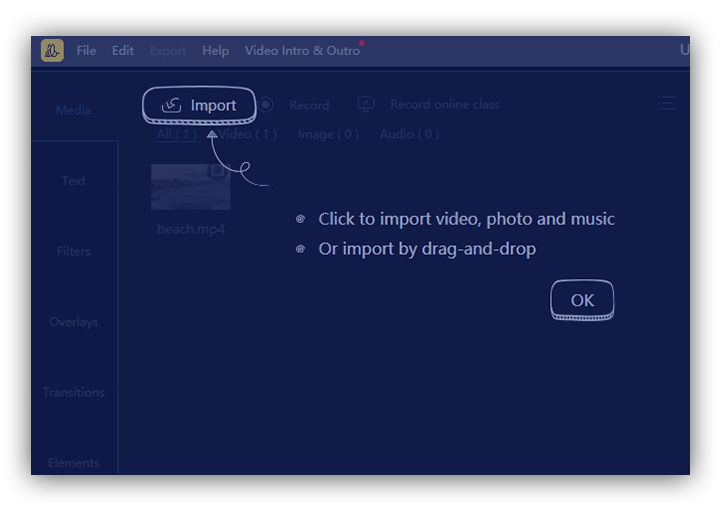722x515 pixels.
Task: Open the Overlays sidebar section
Action: coord(74,322)
